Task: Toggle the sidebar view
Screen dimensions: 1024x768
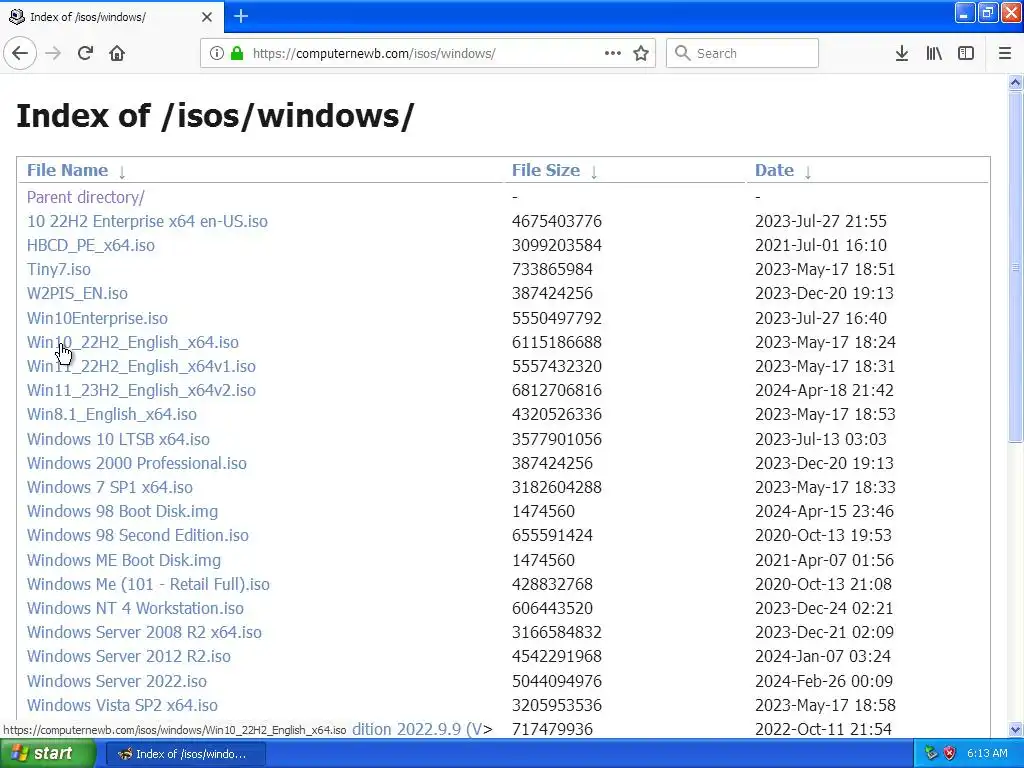Action: point(966,53)
